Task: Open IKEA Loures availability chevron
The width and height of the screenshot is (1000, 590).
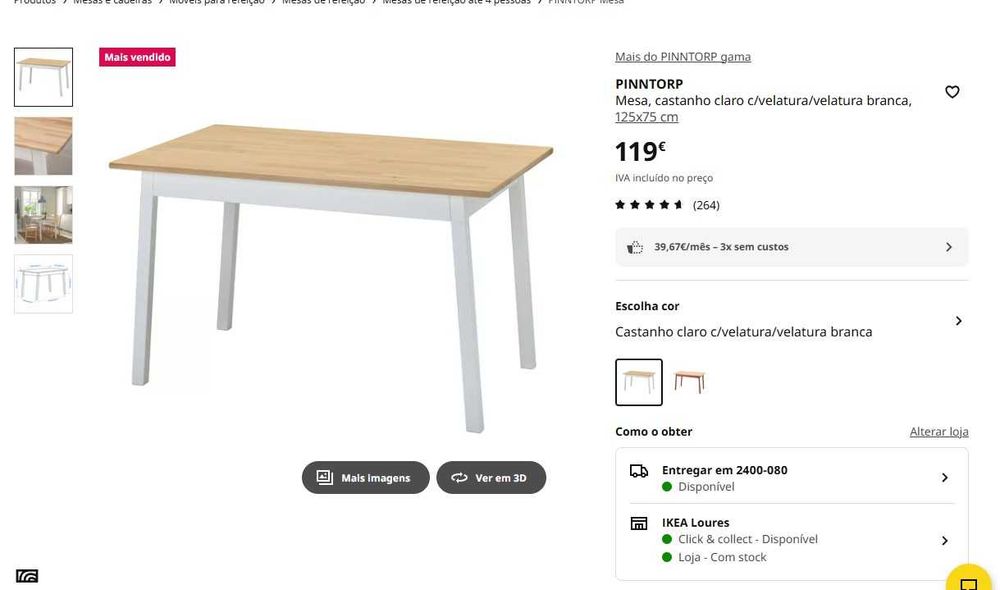Action: tap(944, 540)
